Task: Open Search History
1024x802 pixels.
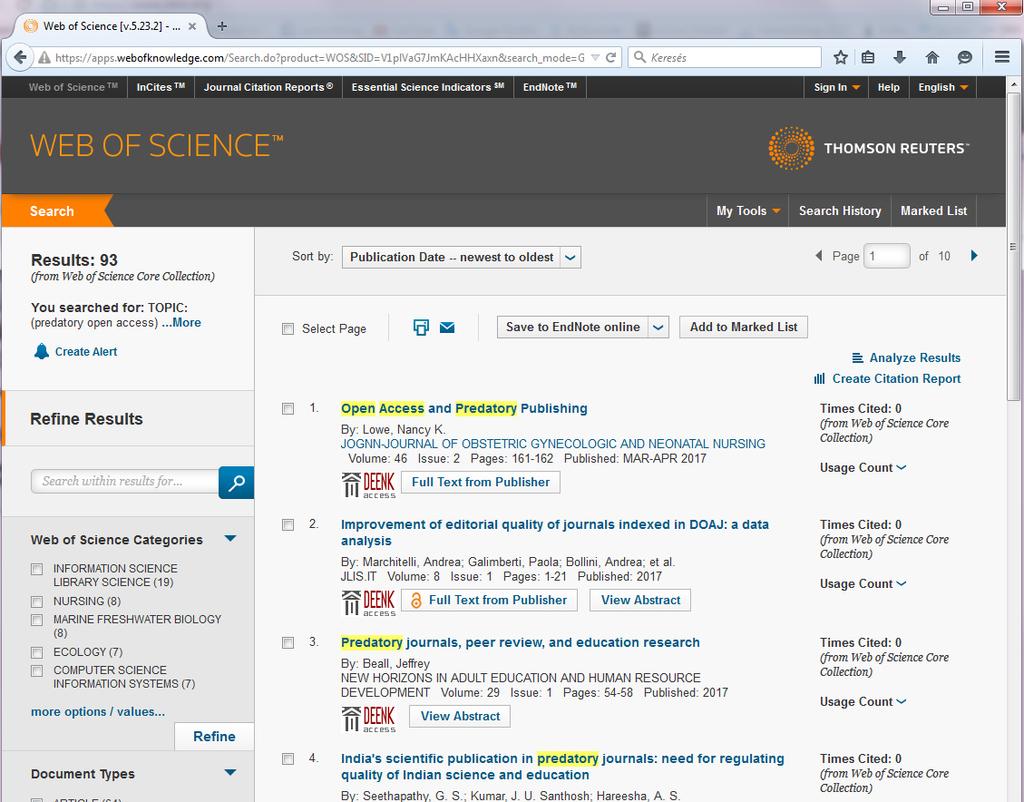Action: pos(840,211)
